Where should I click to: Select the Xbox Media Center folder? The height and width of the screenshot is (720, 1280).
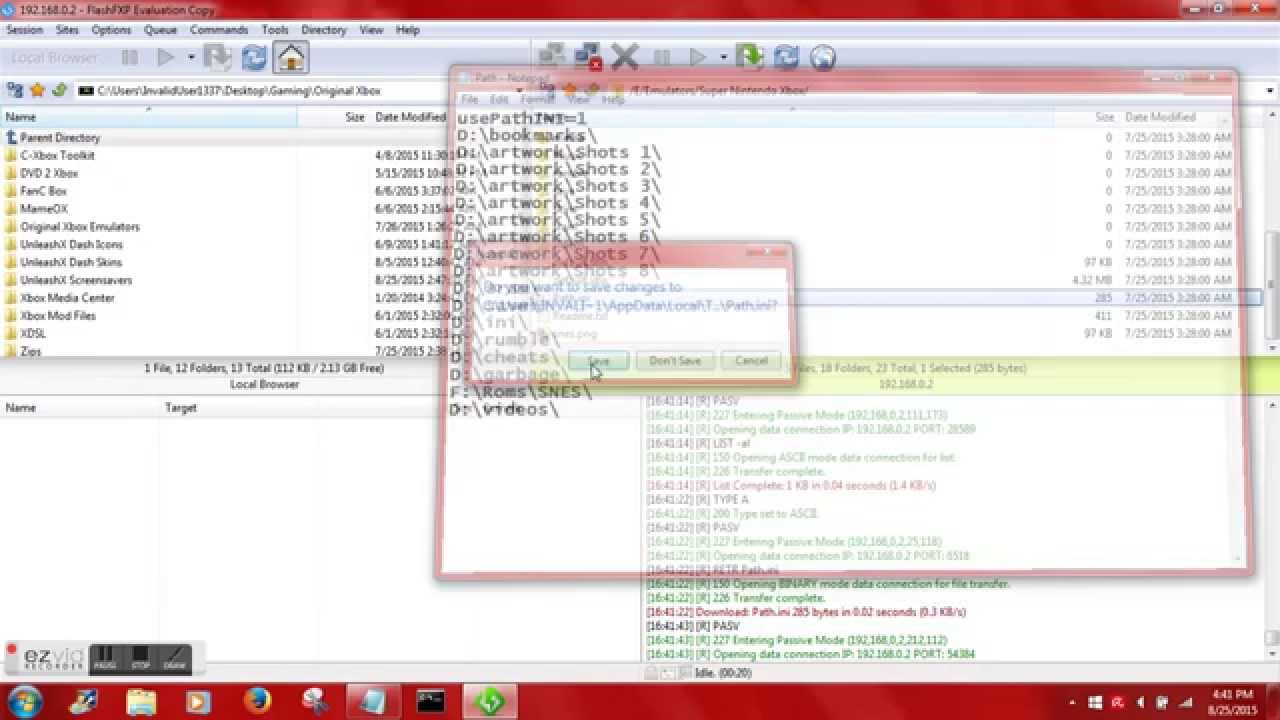pyautogui.click(x=67, y=298)
